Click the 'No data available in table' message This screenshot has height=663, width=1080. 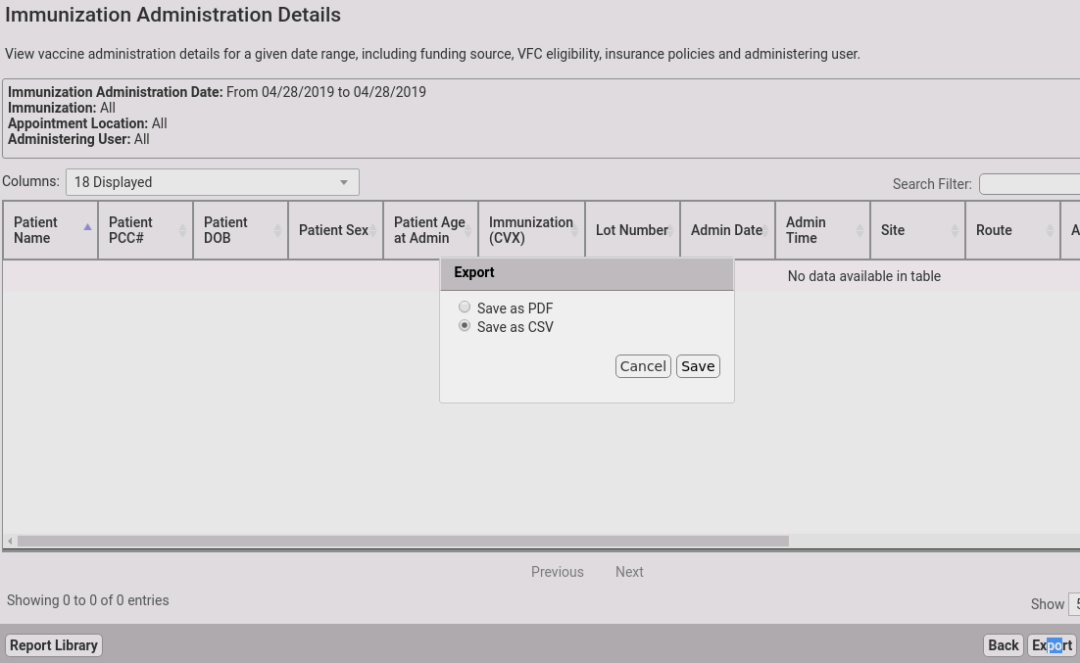864,276
